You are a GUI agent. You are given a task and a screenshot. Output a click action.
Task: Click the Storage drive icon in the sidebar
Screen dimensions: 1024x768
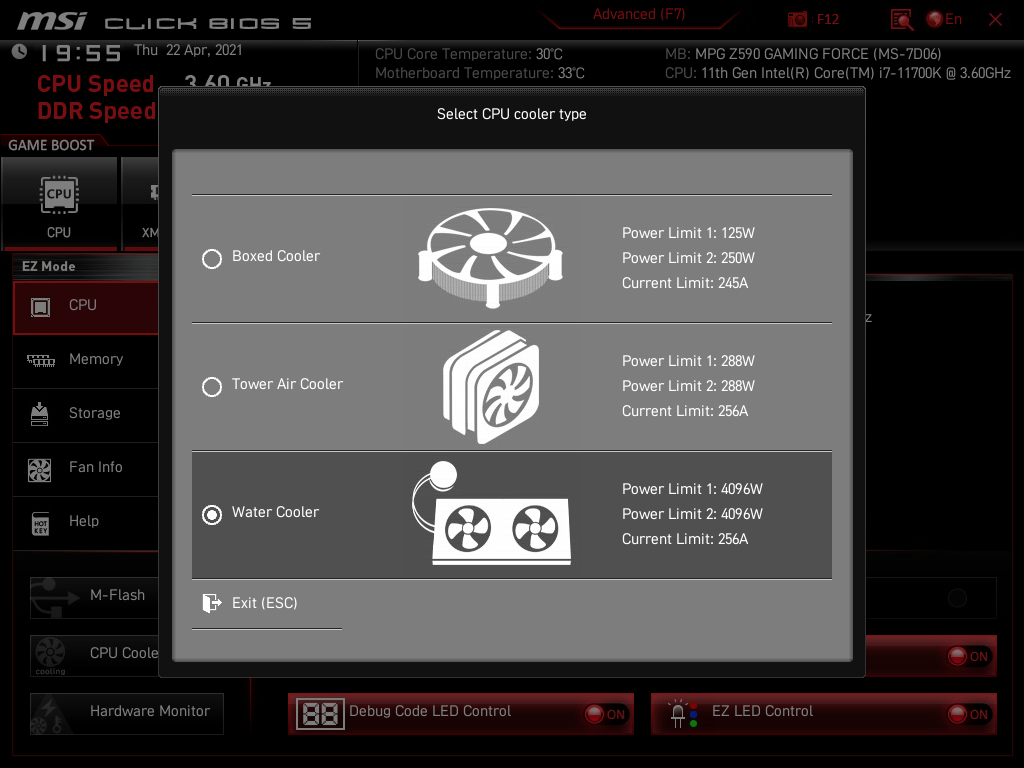click(40, 414)
